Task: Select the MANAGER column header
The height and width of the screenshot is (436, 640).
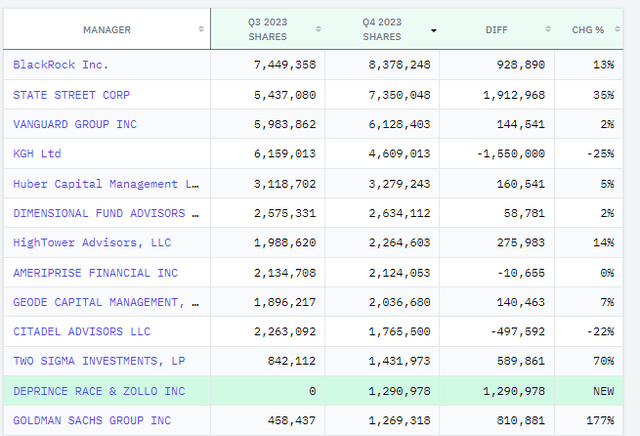Action: pos(106,30)
